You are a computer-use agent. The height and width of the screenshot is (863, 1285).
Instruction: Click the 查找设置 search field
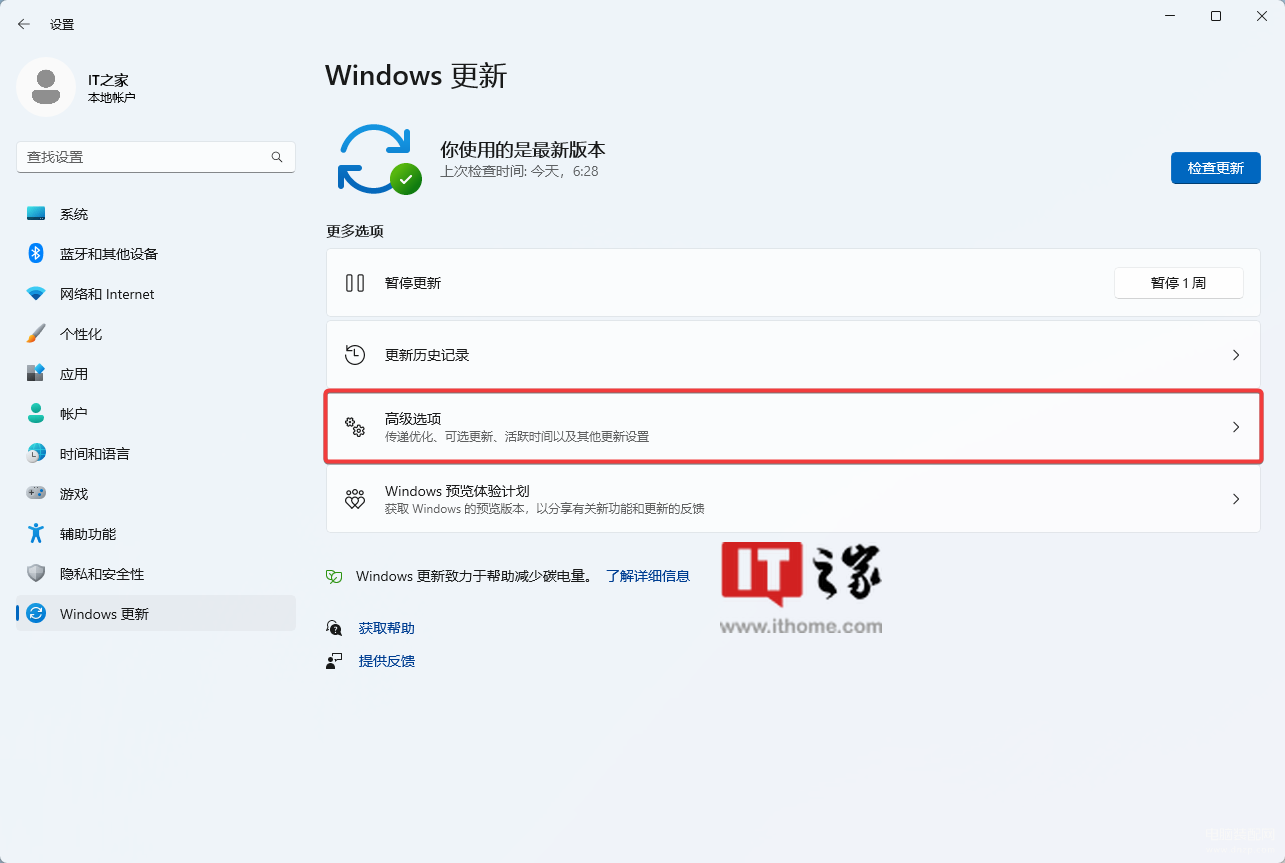coord(156,157)
